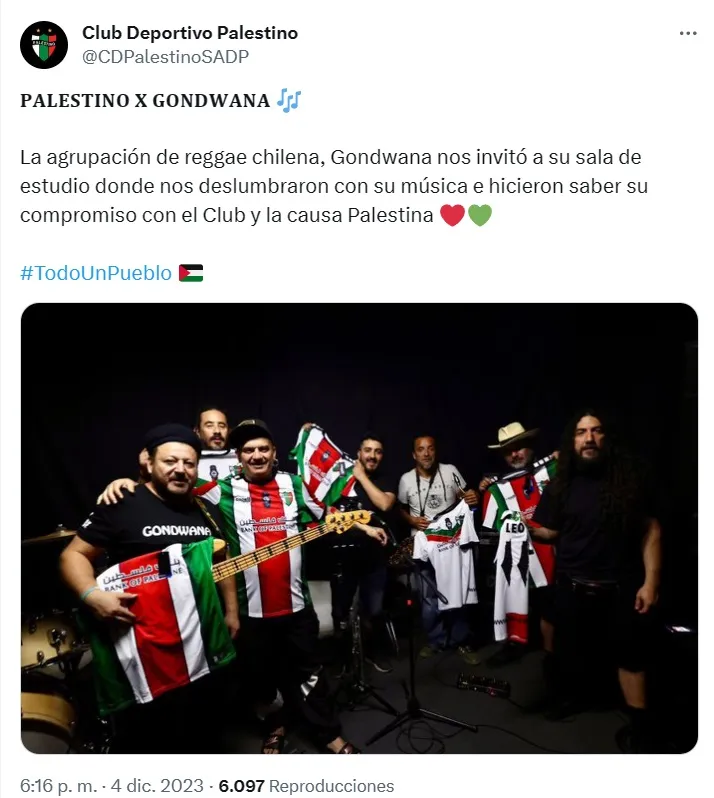Screen dimensions: 714x798
Task: Open the 4 dic. 2023 date link
Action: click(x=157, y=785)
